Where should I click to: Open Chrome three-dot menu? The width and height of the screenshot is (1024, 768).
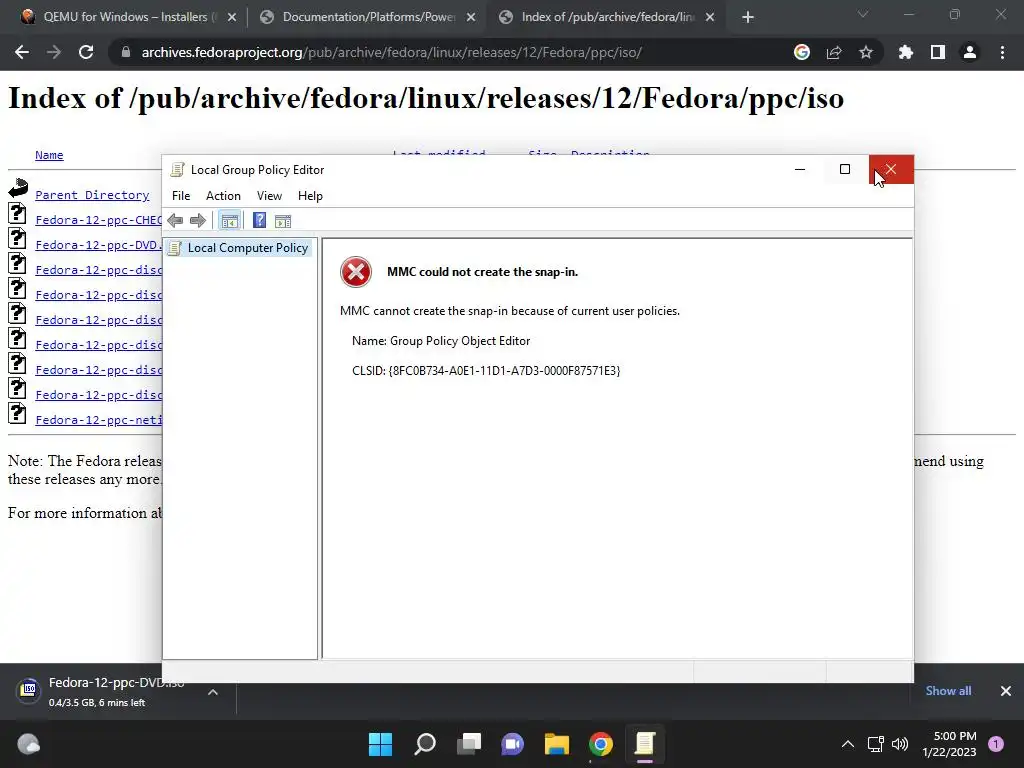tap(1002, 52)
